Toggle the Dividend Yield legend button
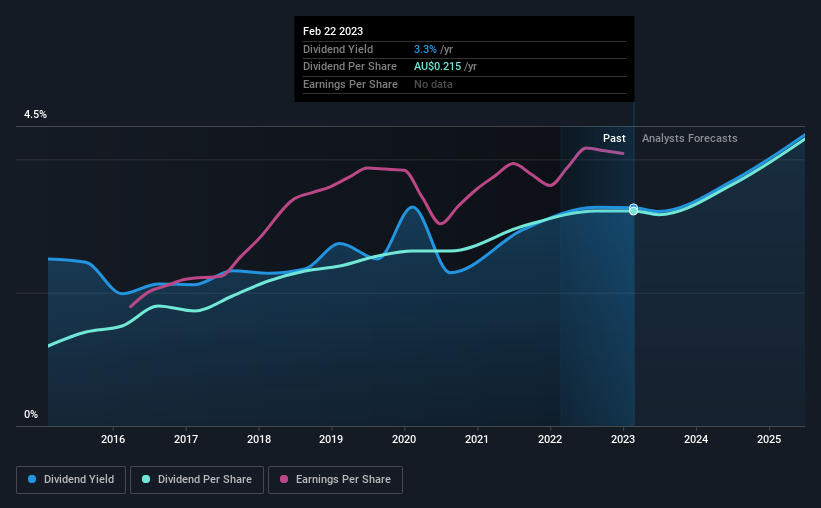The width and height of the screenshot is (821, 508). tap(71, 480)
